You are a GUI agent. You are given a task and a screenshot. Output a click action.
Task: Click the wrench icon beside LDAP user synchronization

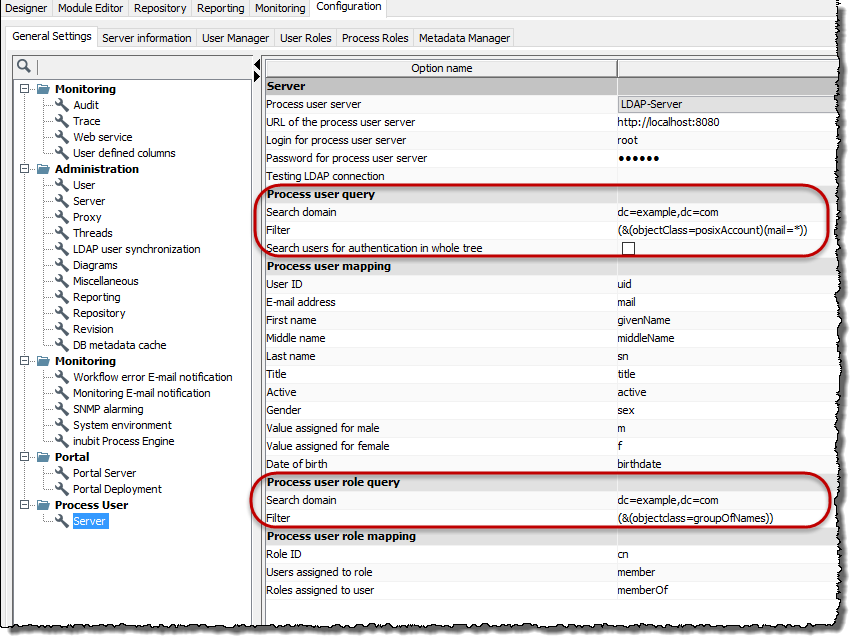point(62,249)
